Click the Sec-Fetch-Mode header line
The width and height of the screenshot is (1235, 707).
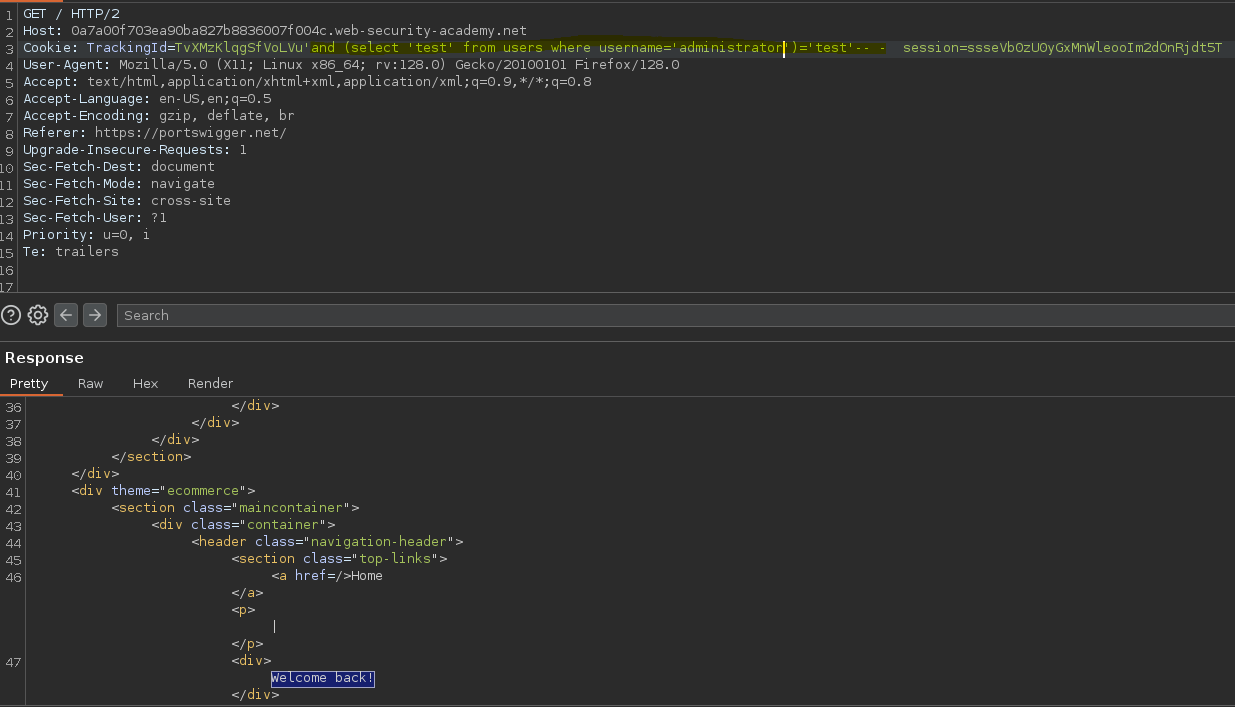click(119, 184)
